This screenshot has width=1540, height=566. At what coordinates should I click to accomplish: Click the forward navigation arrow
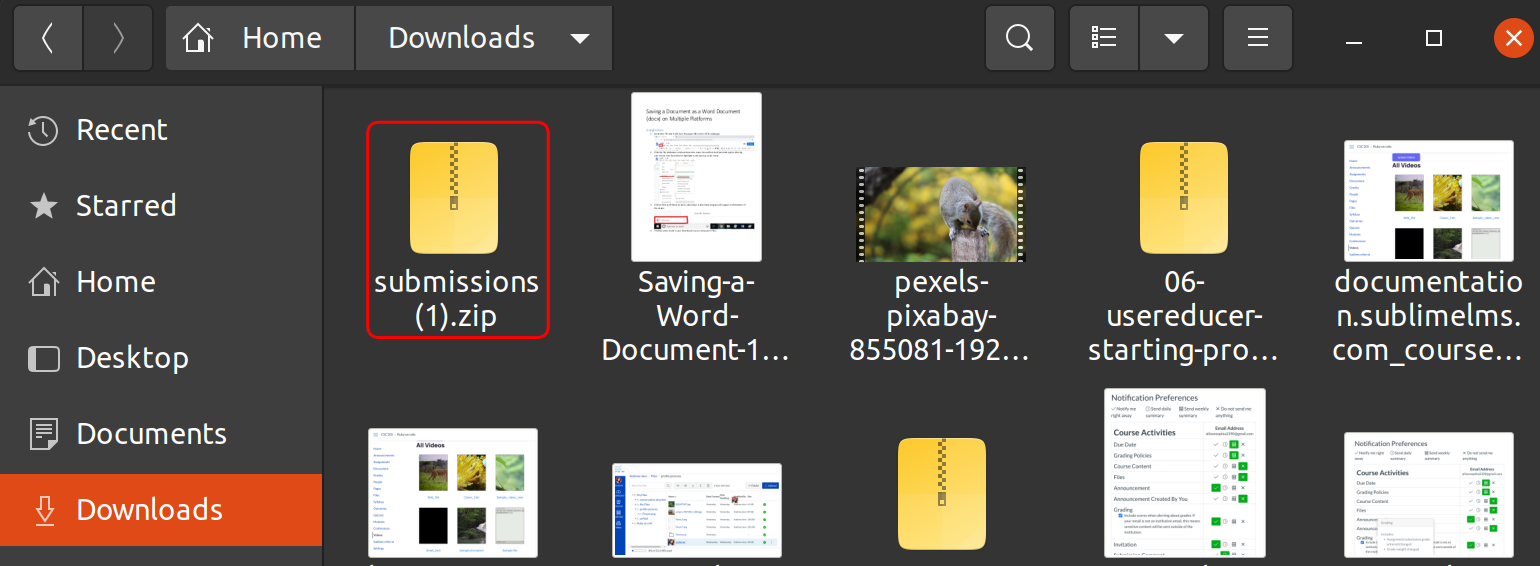point(118,38)
